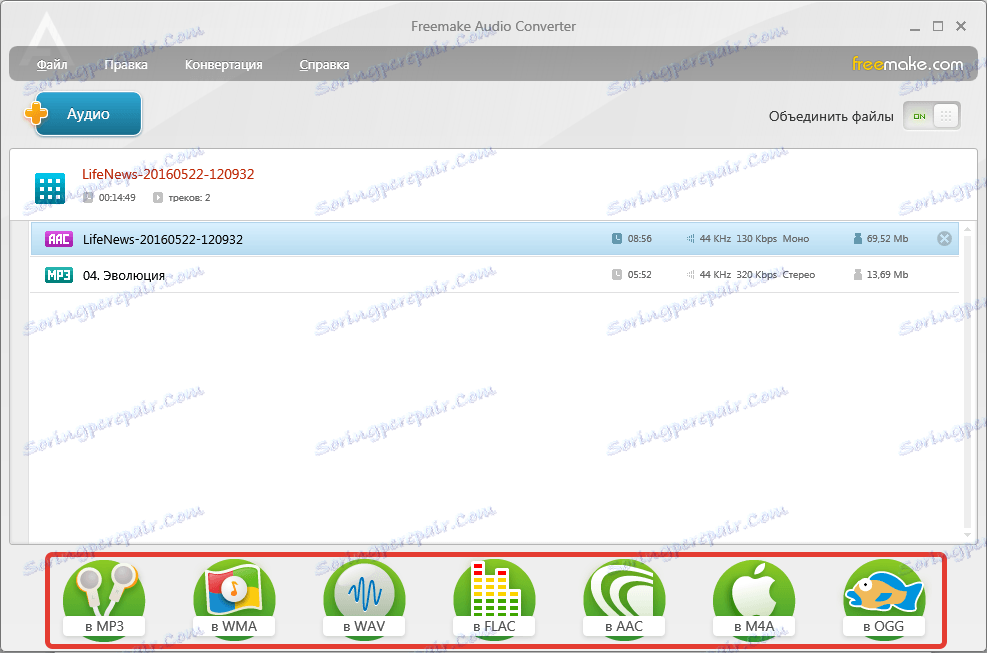Click the MP3 badge beside 04. Эволюция

point(57,273)
